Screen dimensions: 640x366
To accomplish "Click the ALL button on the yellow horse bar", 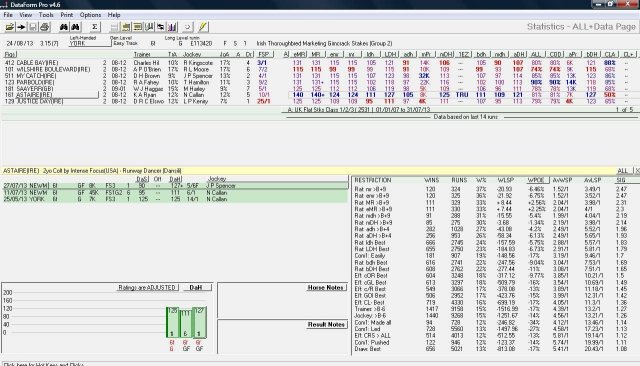I will coord(623,171).
